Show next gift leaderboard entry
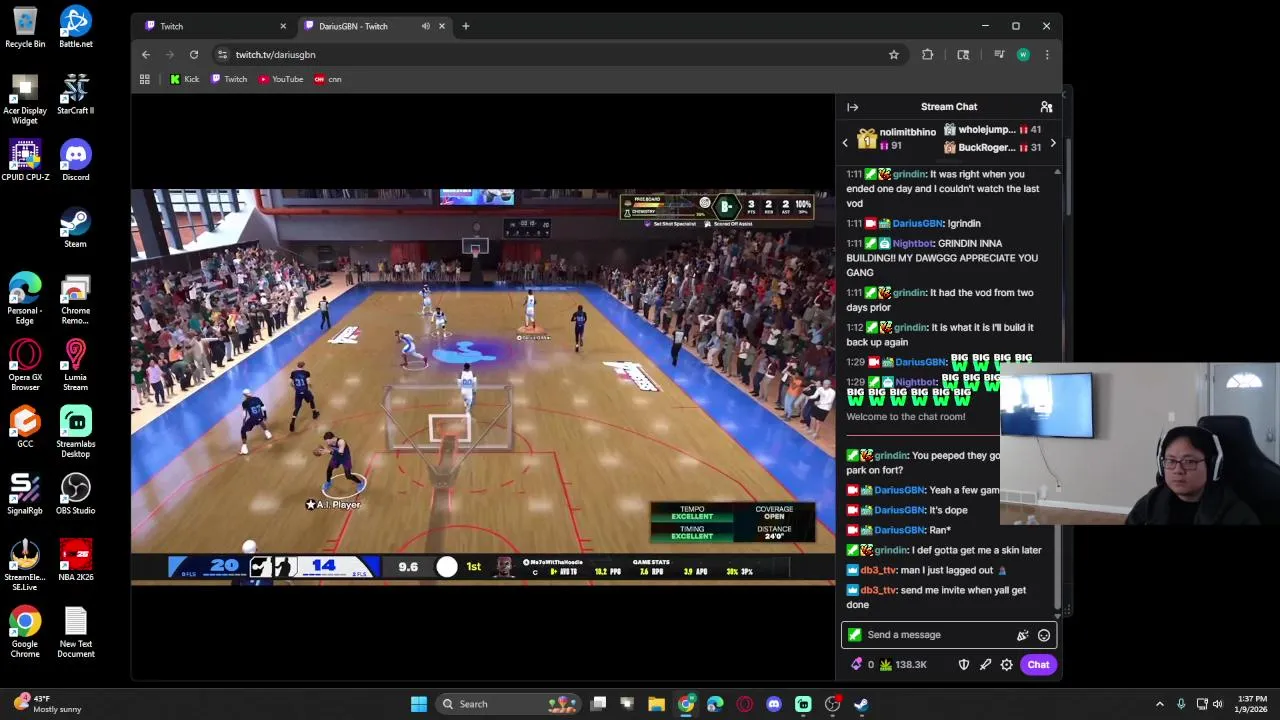The height and width of the screenshot is (720, 1280). coord(1052,143)
